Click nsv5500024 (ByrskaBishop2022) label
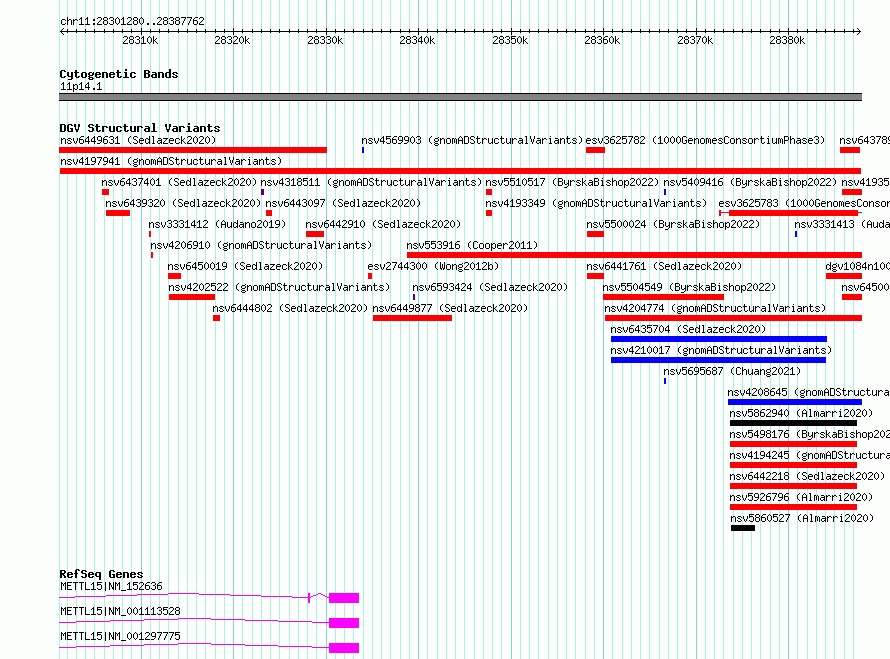The height and width of the screenshot is (659, 890). pyautogui.click(x=673, y=224)
